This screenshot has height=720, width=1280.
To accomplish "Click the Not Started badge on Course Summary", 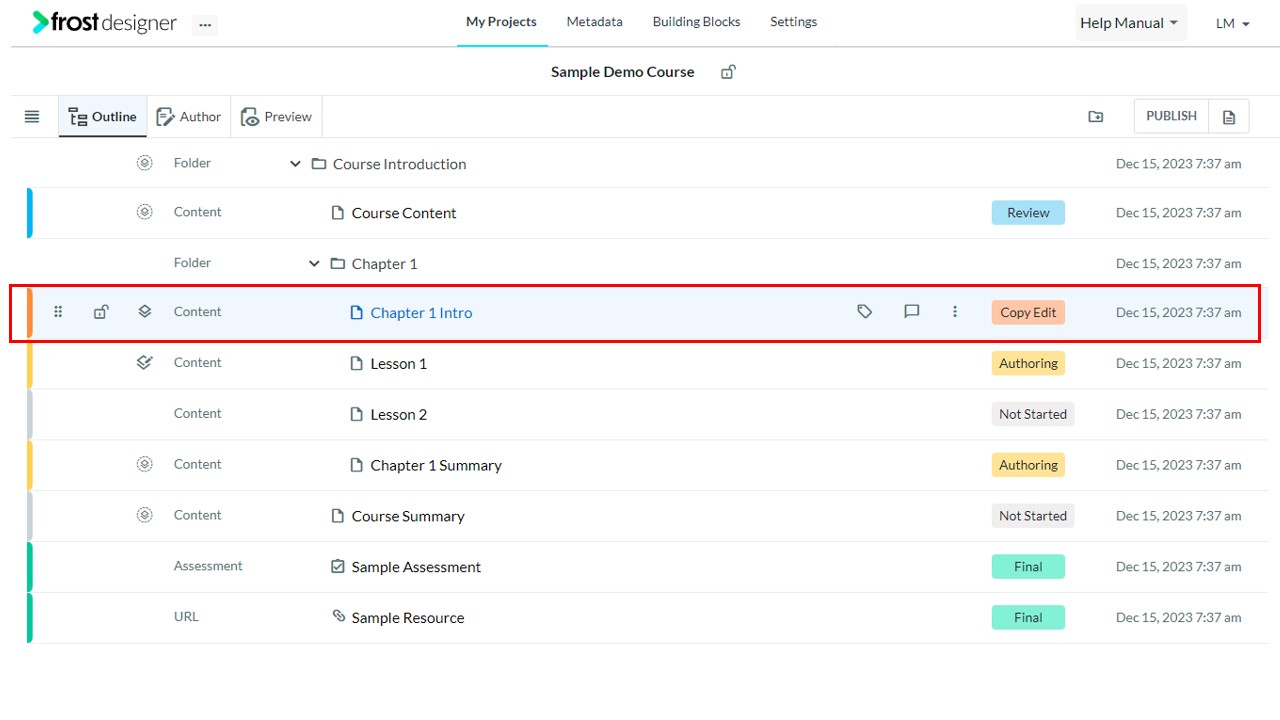I will 1033,516.
